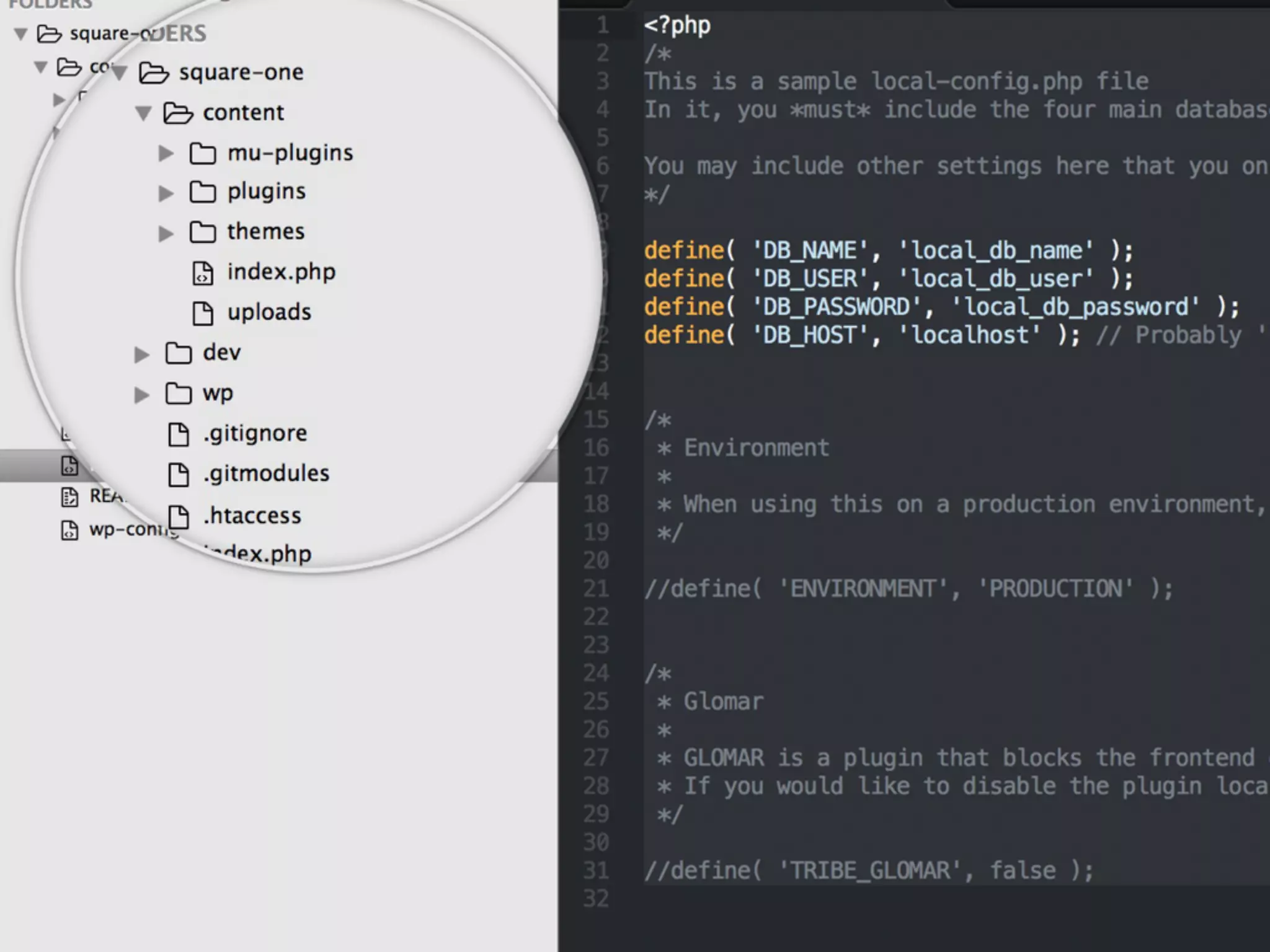Click the mu-plugins folder icon
1270x952 pixels.
[x=203, y=153]
